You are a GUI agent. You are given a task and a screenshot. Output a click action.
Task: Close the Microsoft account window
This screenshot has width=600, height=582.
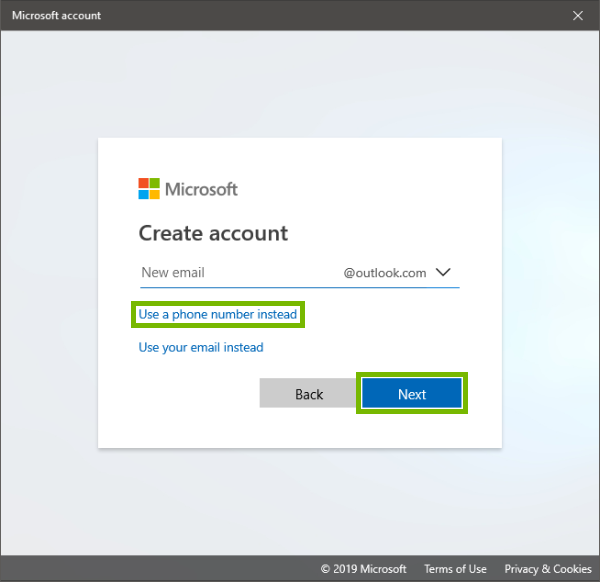pos(578,15)
